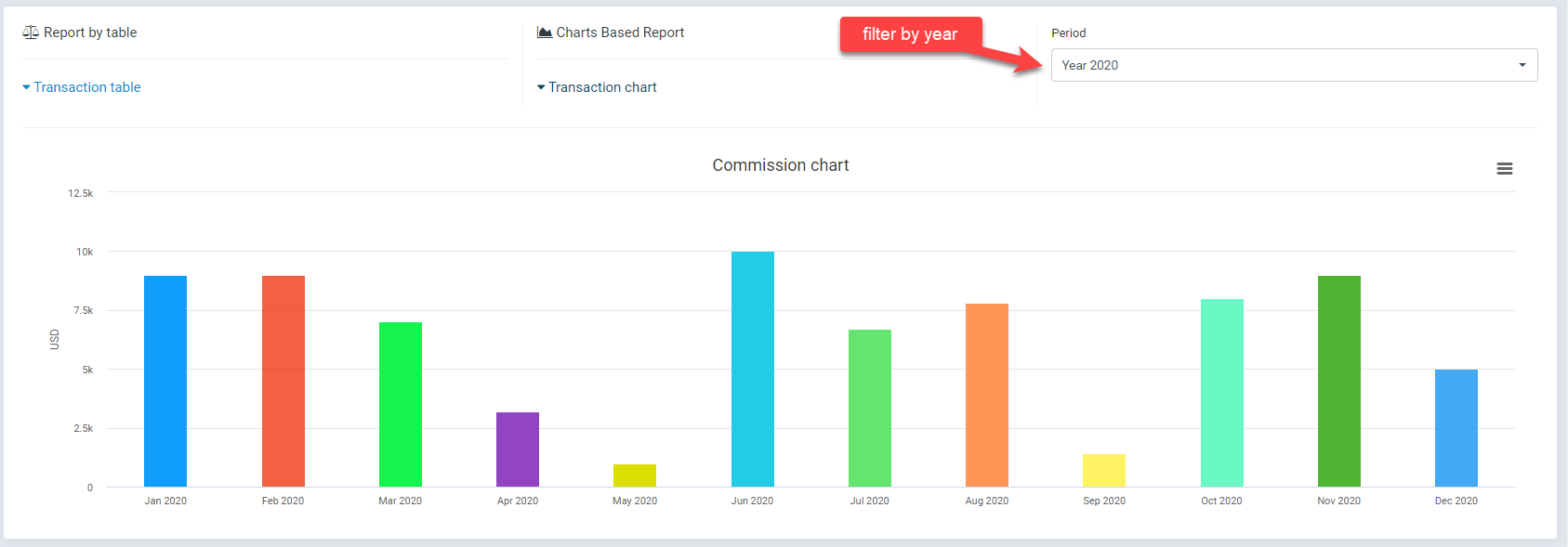Screen dimensions: 1568x547
Task: Click the Charts Based Report heading
Action: pos(620,33)
